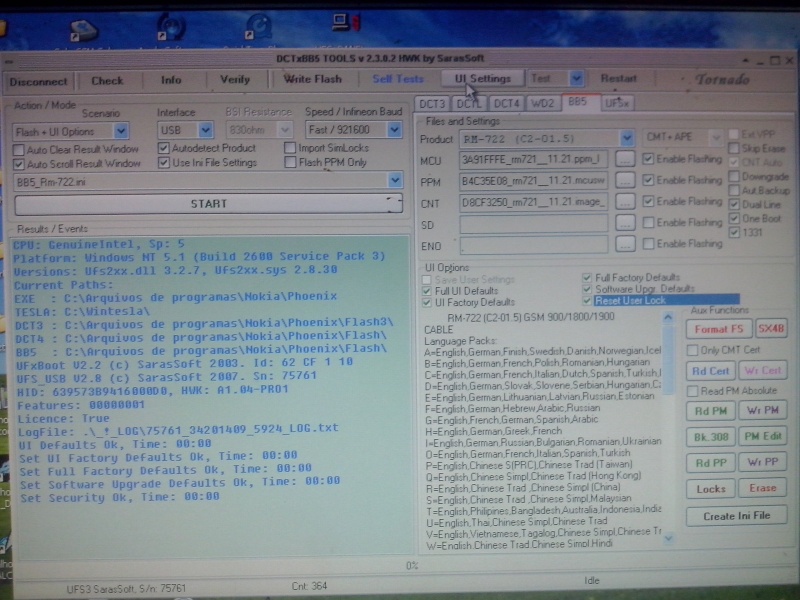The height and width of the screenshot is (600, 800).
Task: Click the Verify button
Action: (235, 80)
